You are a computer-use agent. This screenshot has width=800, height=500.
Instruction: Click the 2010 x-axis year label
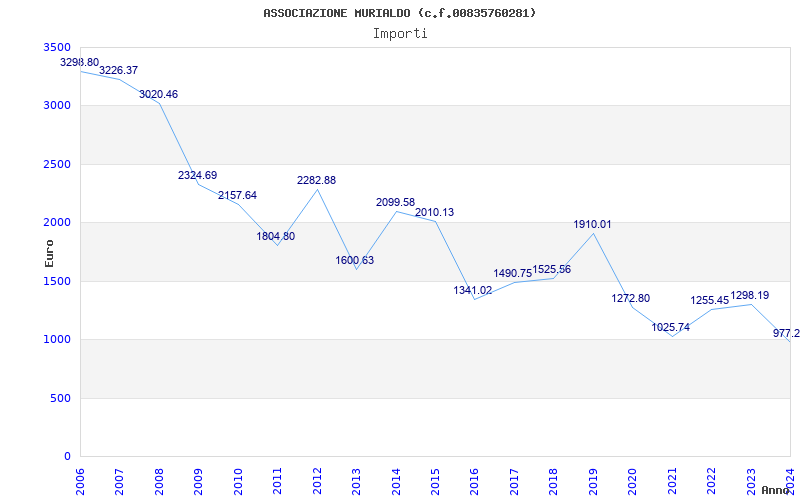[x=238, y=482]
